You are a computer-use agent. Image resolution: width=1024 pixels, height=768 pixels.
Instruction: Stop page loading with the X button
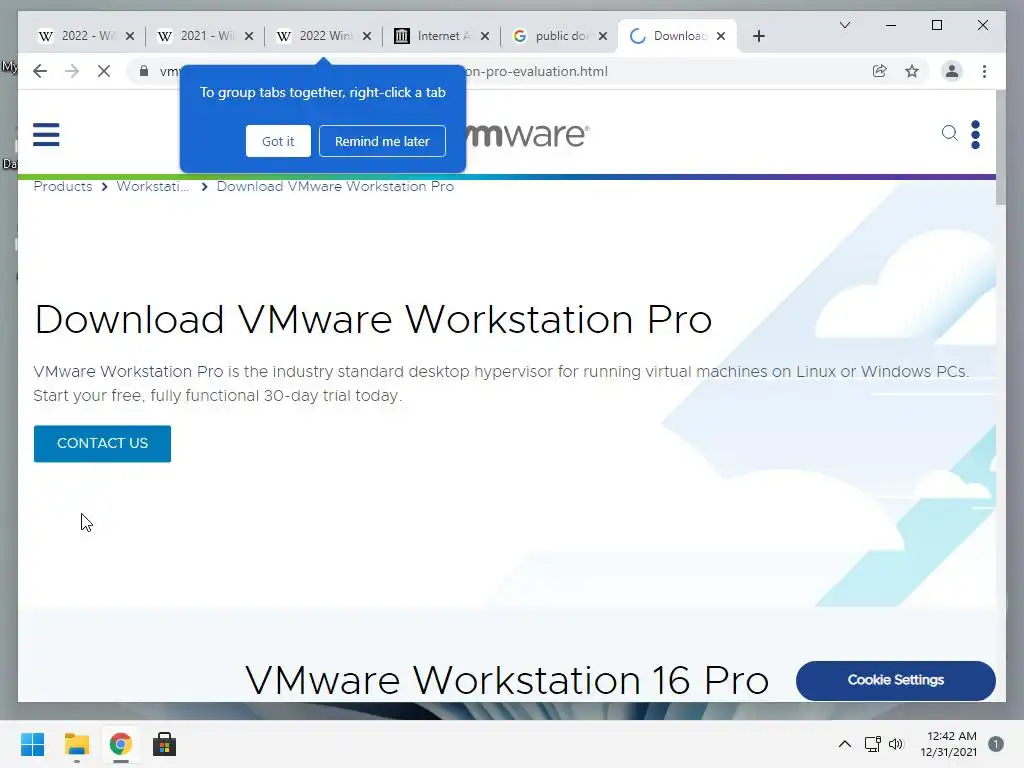point(104,71)
